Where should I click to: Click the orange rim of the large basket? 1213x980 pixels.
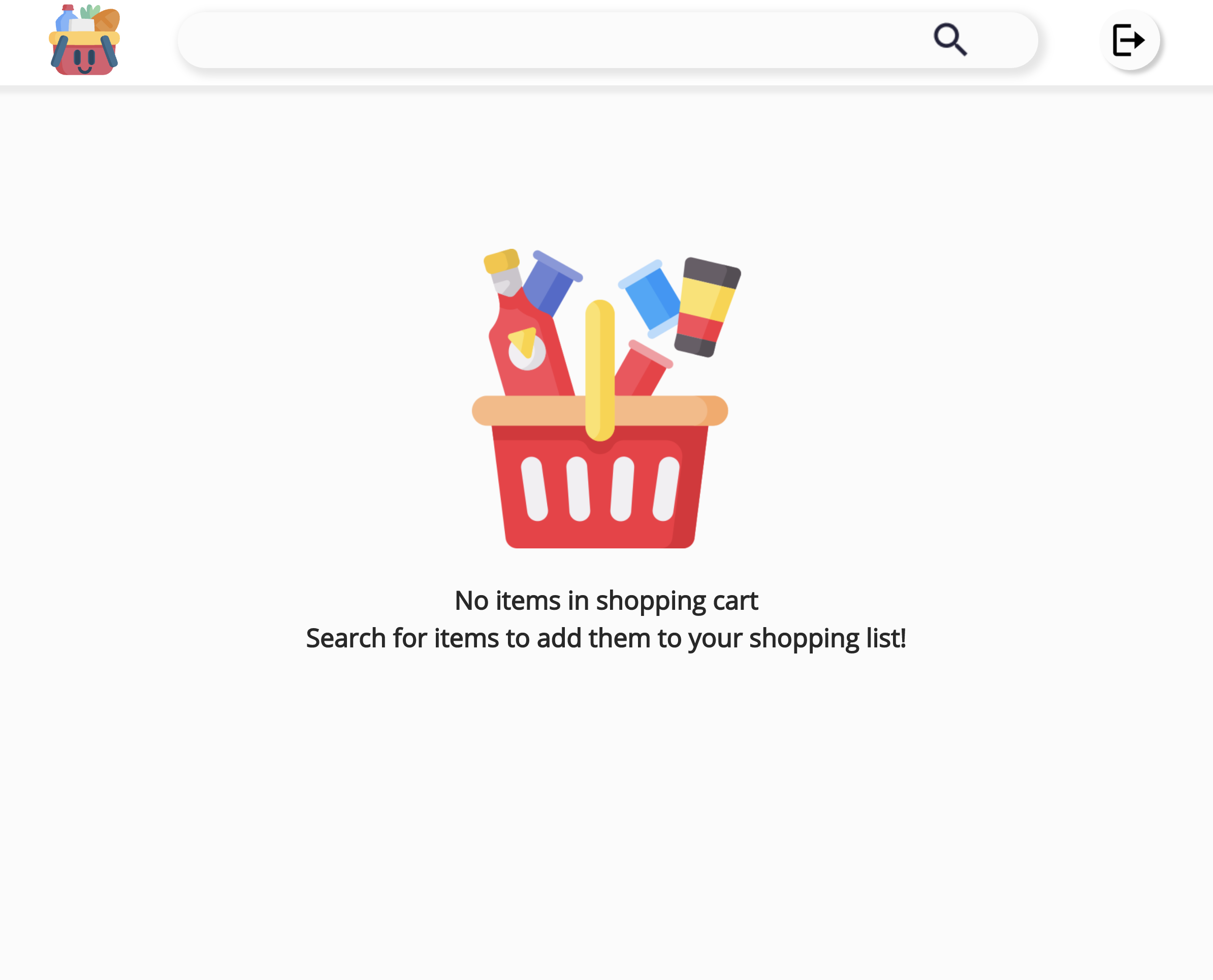(600, 410)
